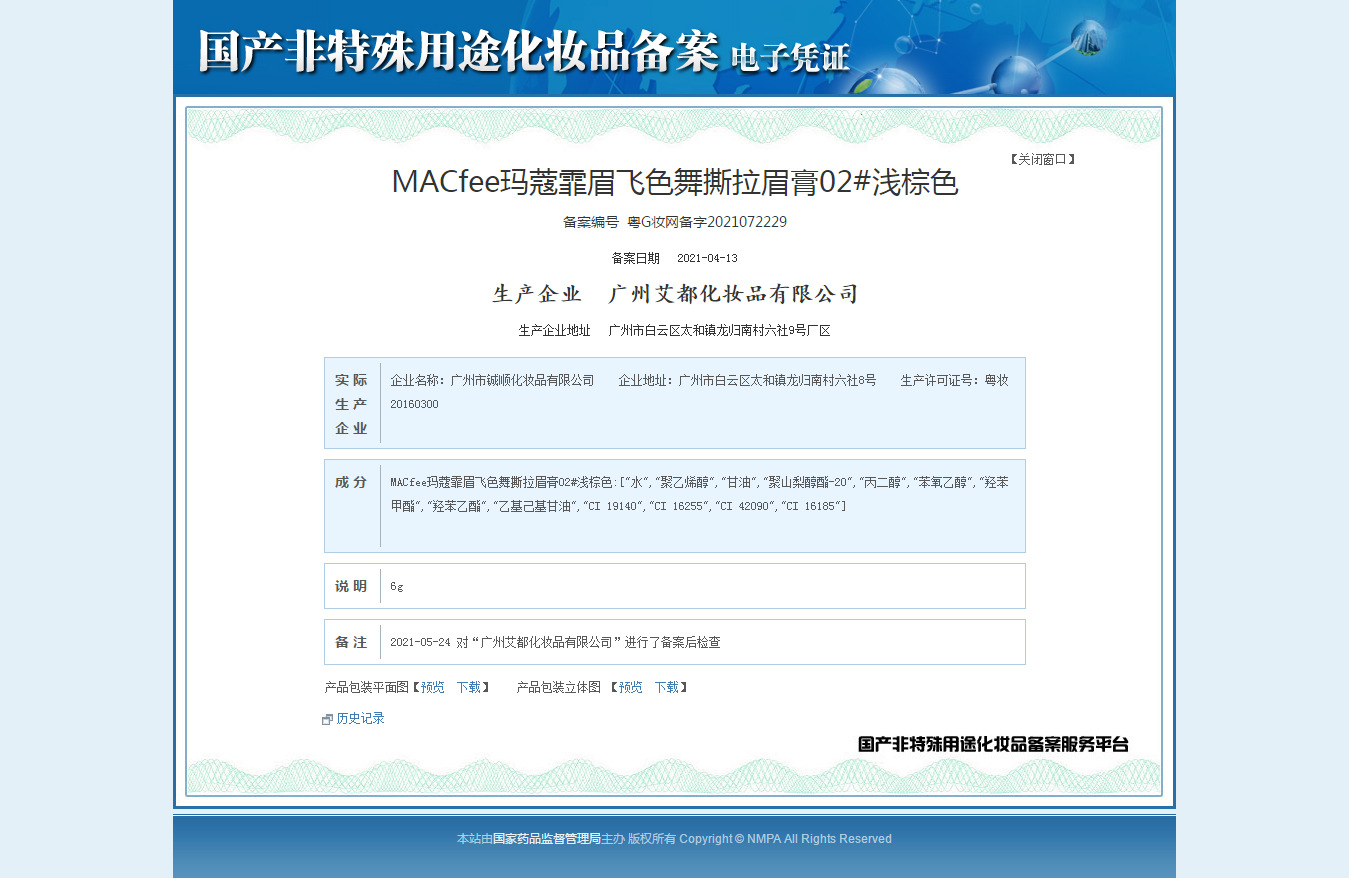Click the 备案编号 label

(x=591, y=222)
